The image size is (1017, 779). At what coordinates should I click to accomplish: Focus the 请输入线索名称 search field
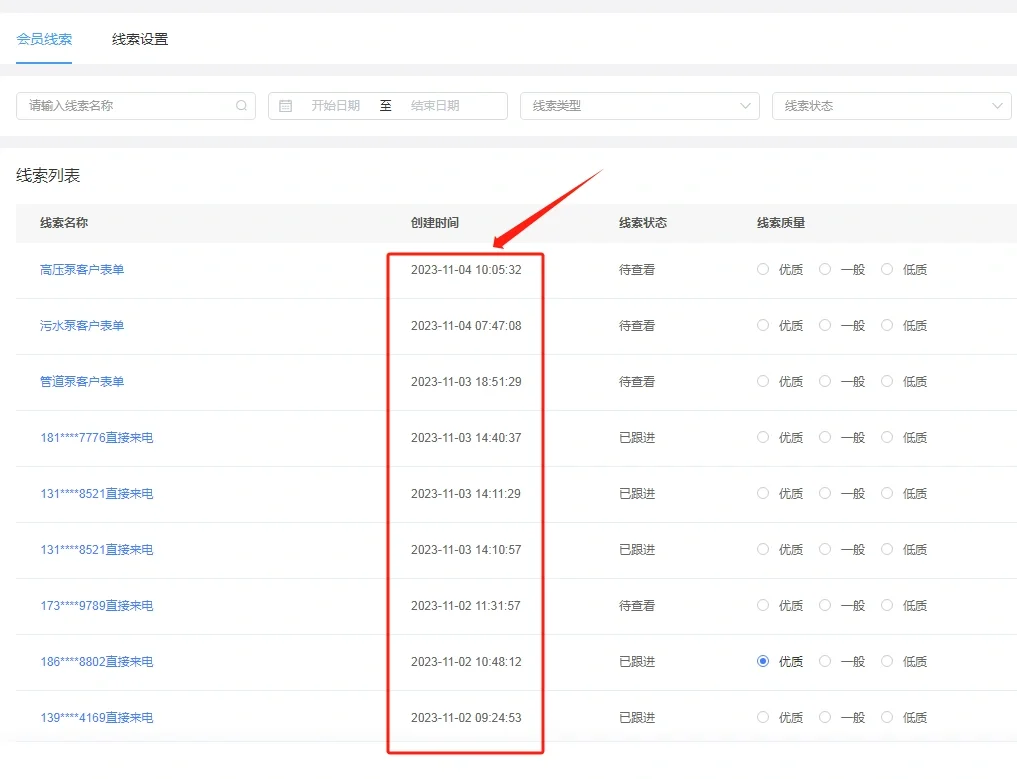pyautogui.click(x=136, y=106)
